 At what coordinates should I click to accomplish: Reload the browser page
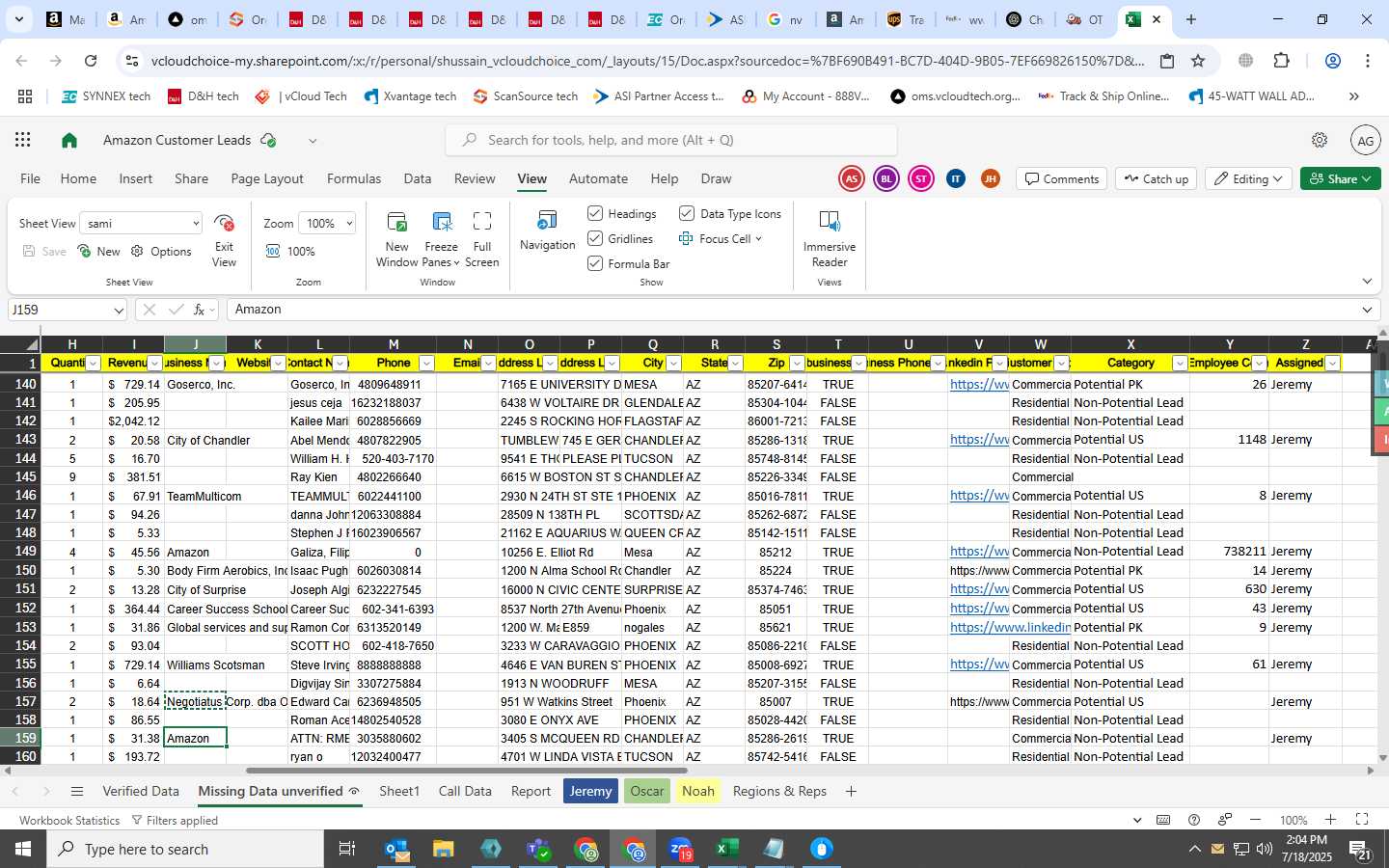(91, 61)
